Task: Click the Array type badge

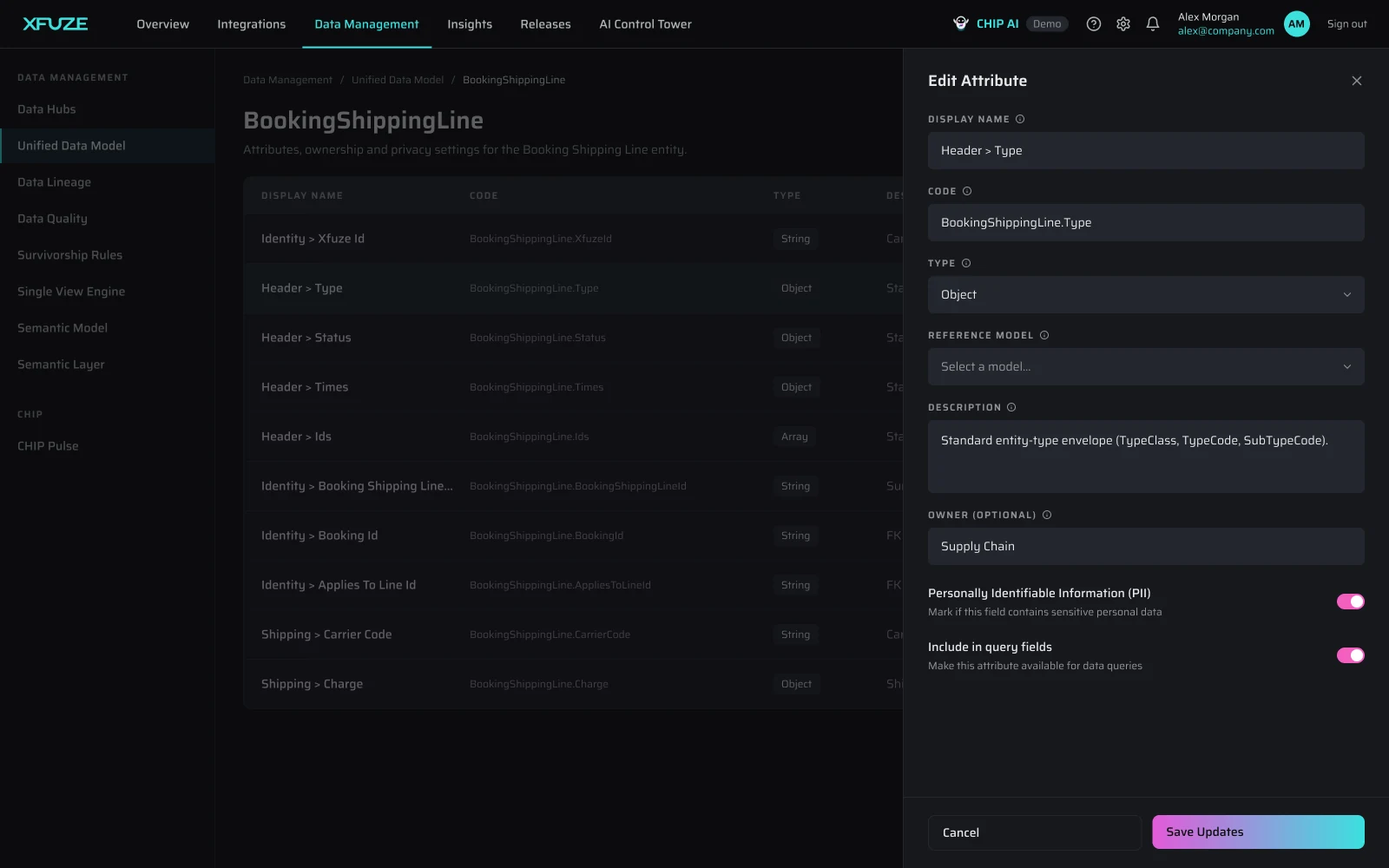Action: (794, 437)
